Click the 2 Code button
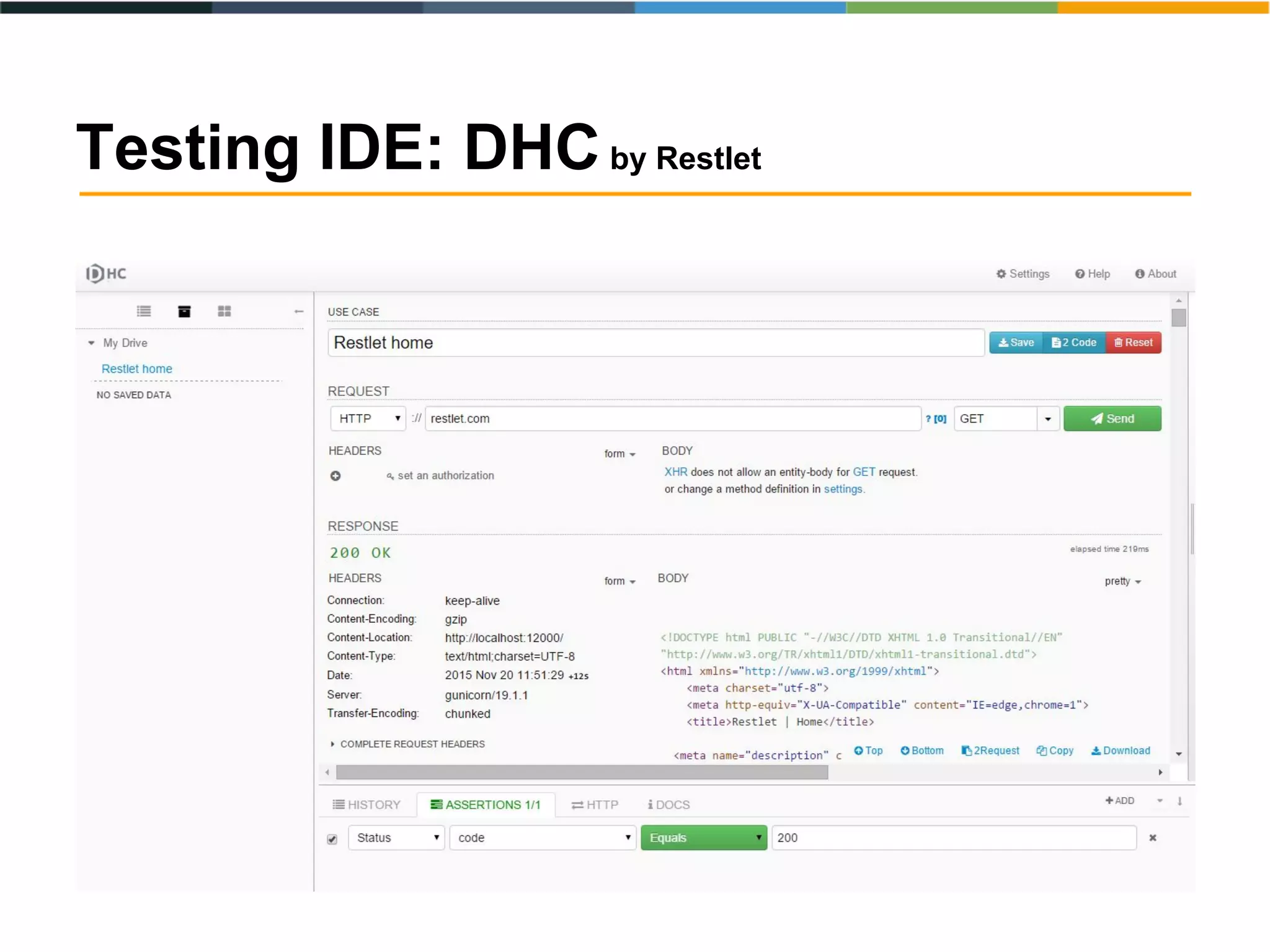 click(1074, 343)
